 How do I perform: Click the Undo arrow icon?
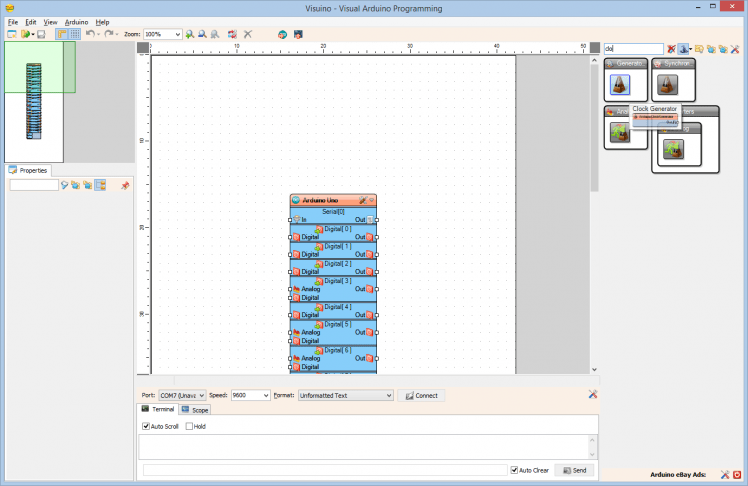(90, 34)
